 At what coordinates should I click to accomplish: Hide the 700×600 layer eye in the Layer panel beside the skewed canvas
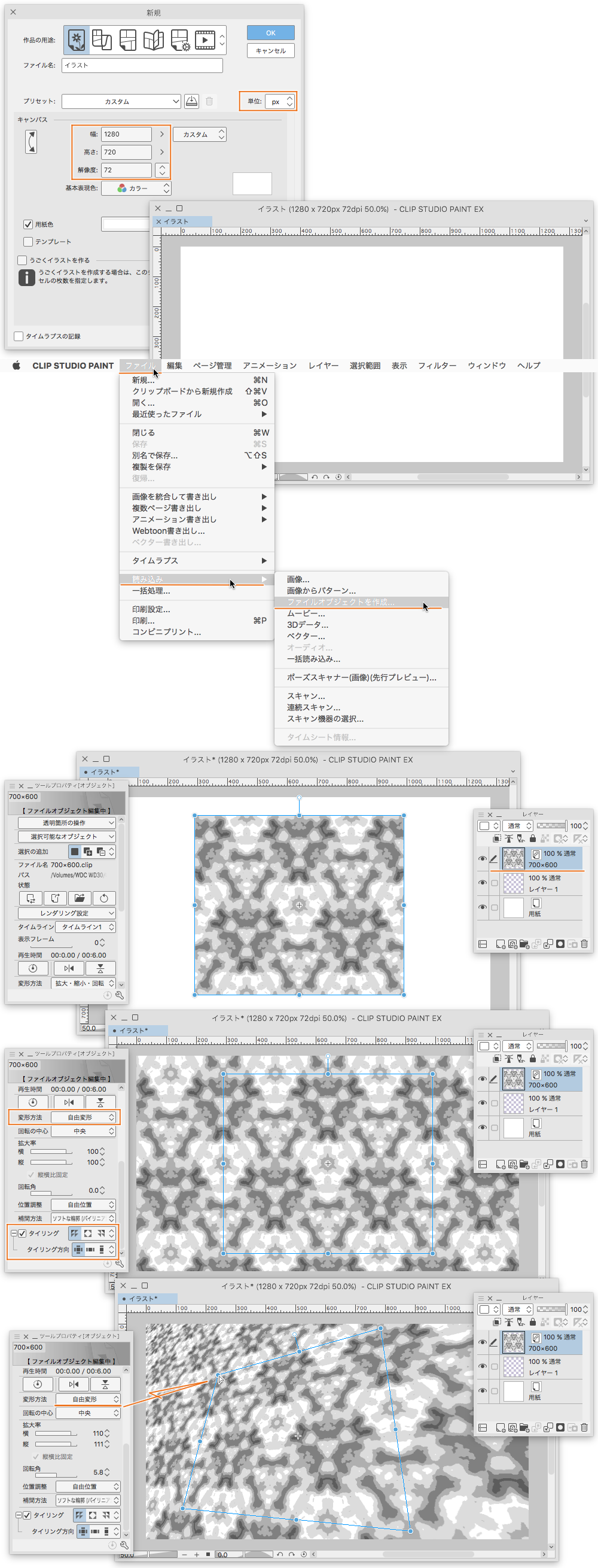click(x=483, y=1342)
